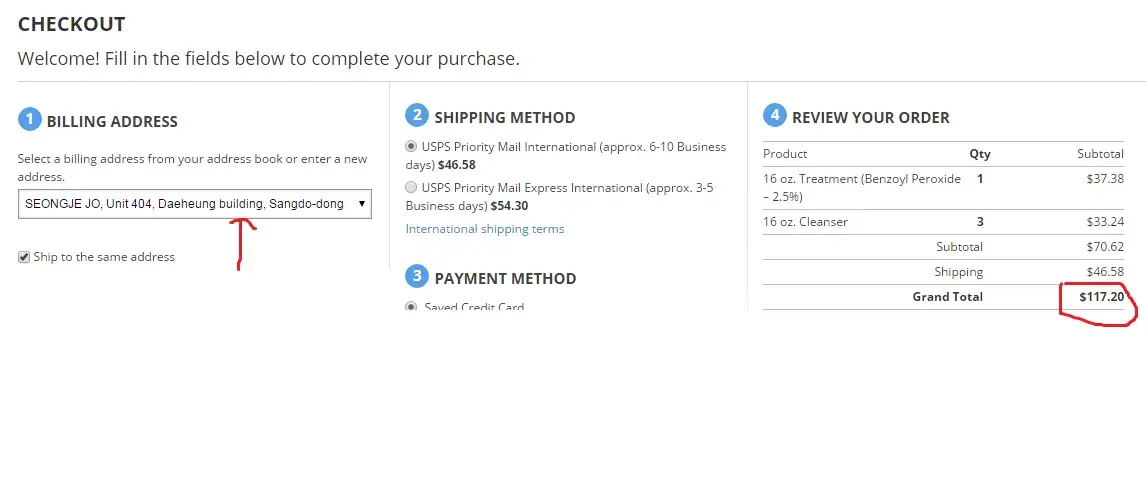
Task: Select the Saved Credit Card payment option
Action: (411, 307)
